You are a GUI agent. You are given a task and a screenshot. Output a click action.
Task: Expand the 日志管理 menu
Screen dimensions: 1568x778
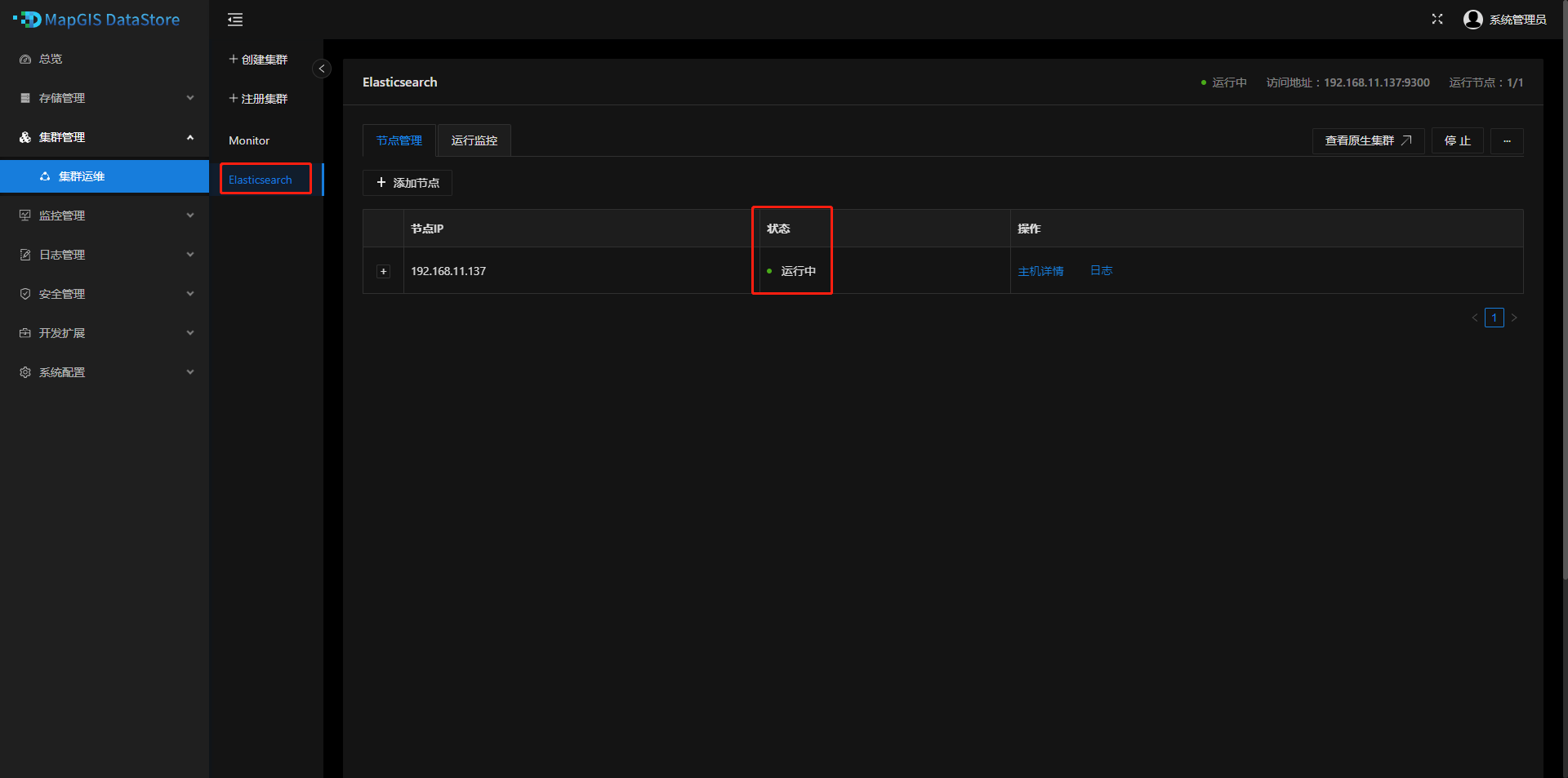[x=105, y=255]
